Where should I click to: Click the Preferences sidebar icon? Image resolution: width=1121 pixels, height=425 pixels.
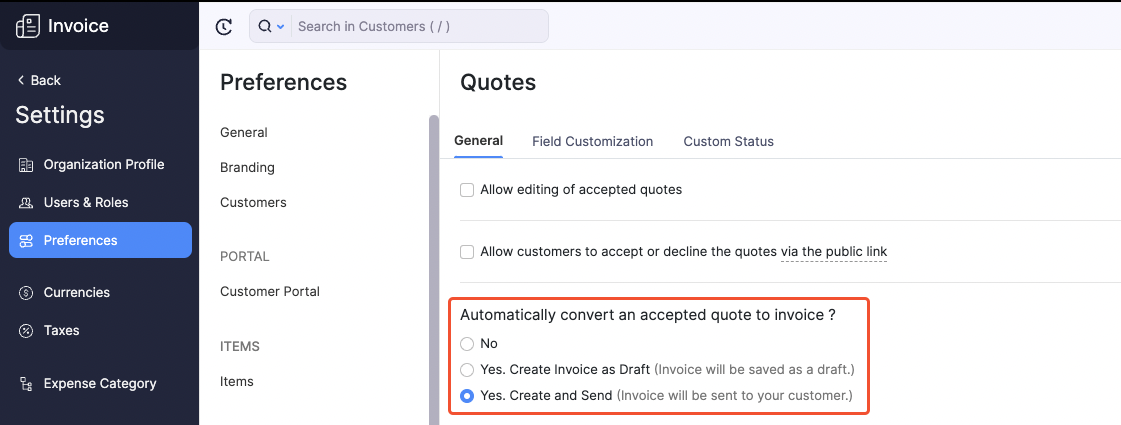[26, 241]
